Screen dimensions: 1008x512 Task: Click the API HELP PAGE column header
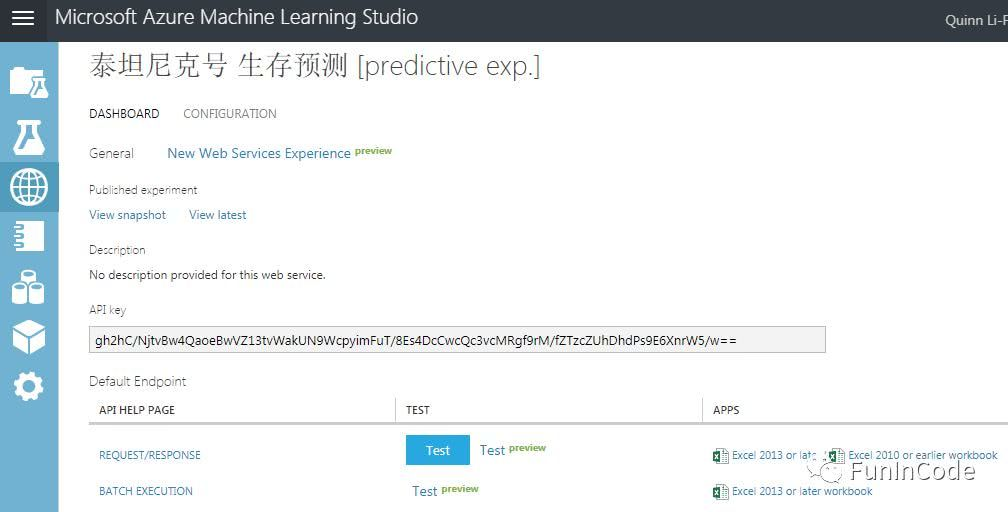point(137,410)
